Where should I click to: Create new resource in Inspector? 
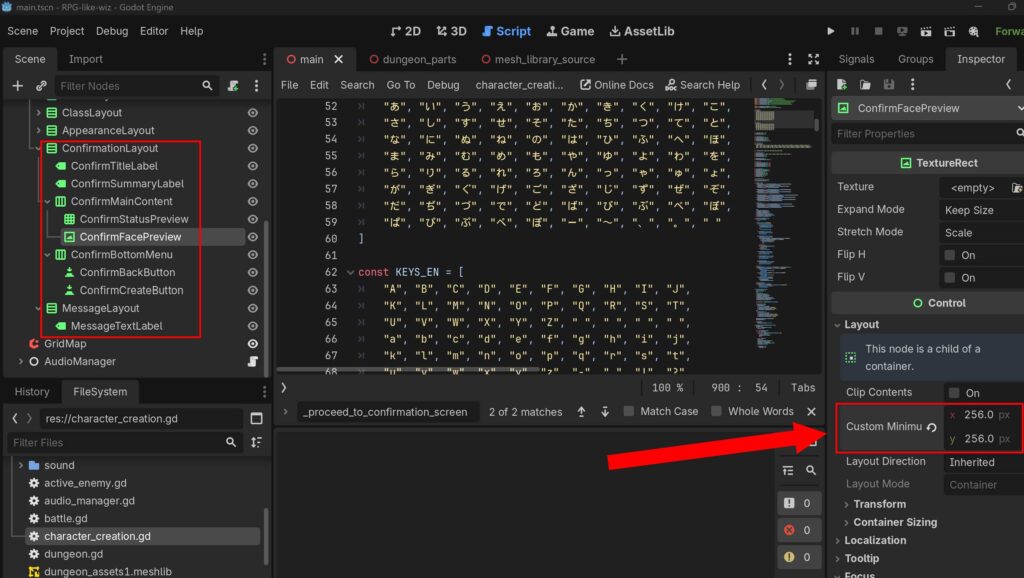[842, 84]
